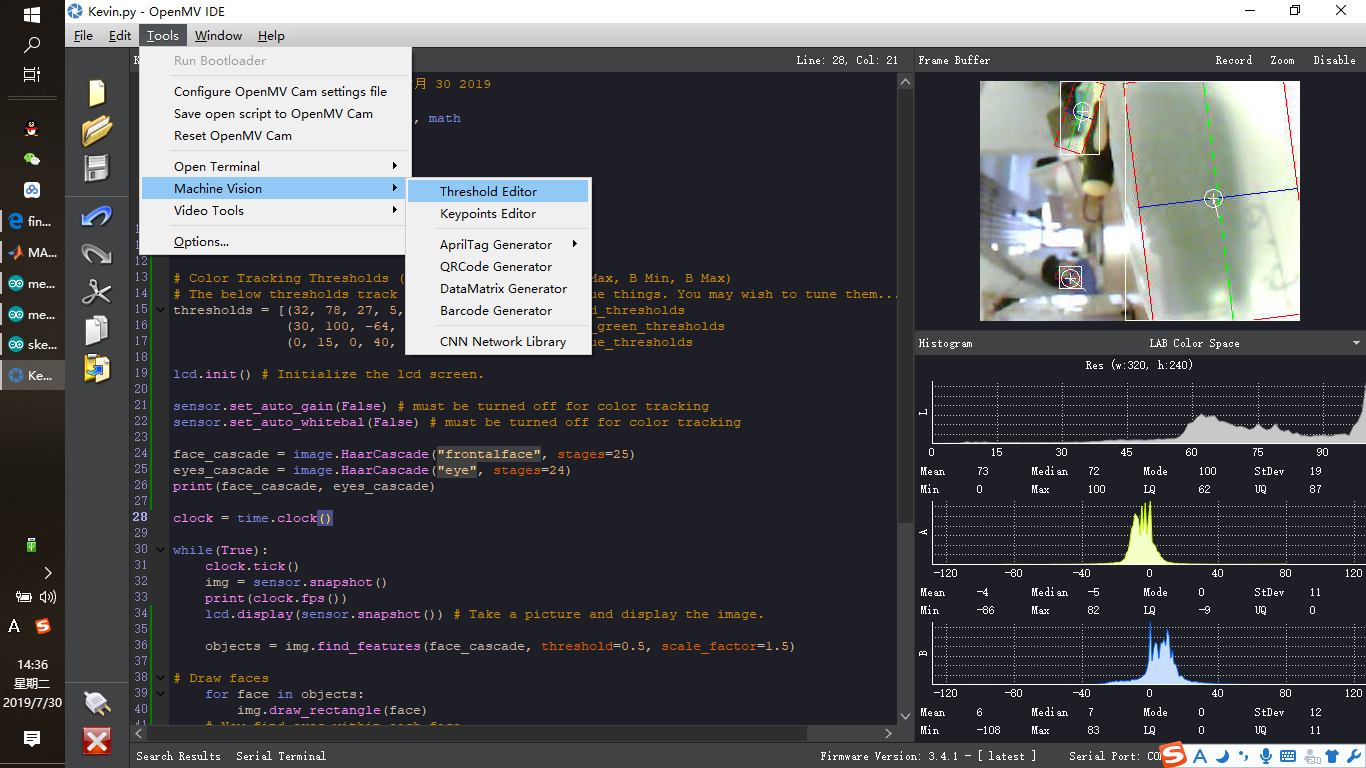Click the green USB safely-remove tray icon

[32, 545]
